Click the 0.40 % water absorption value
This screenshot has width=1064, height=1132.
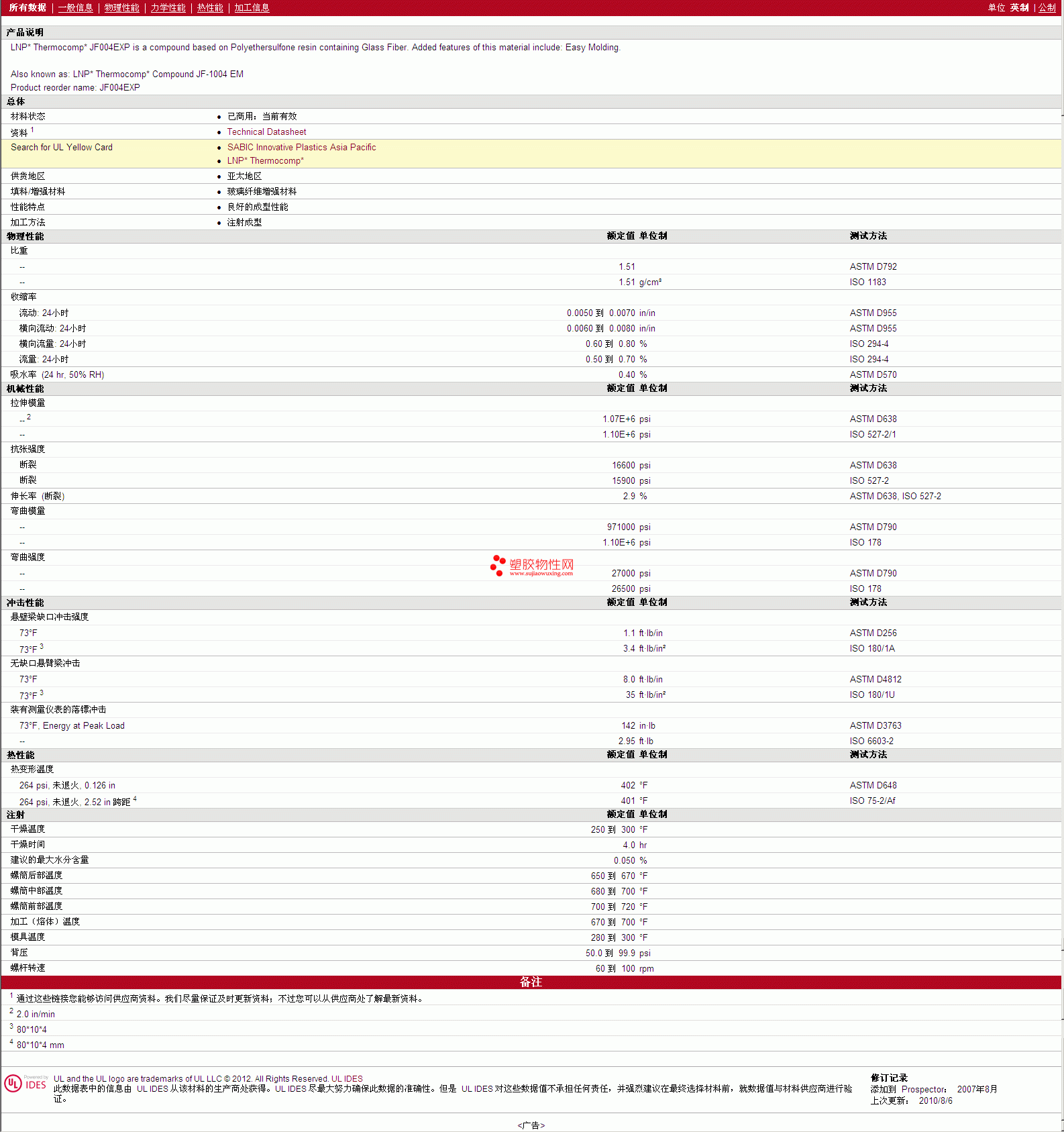pyautogui.click(x=633, y=375)
